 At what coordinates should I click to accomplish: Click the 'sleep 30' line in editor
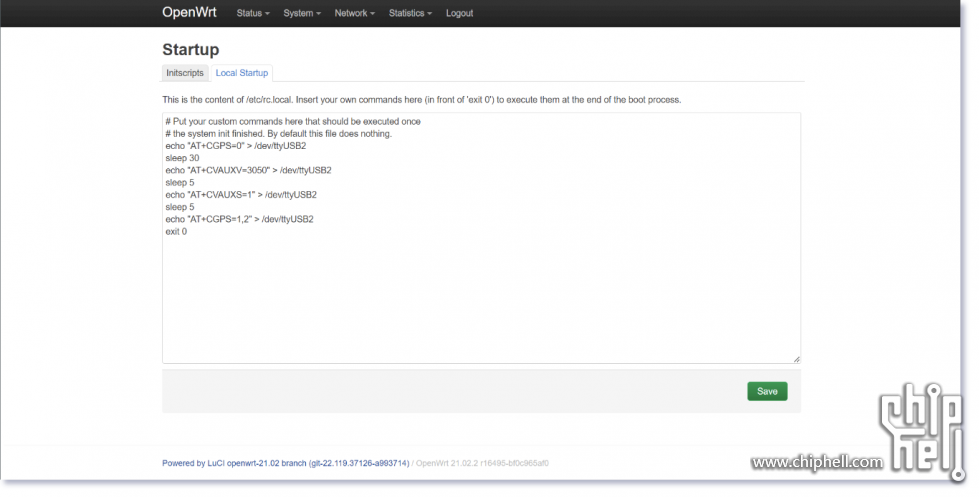[182, 158]
